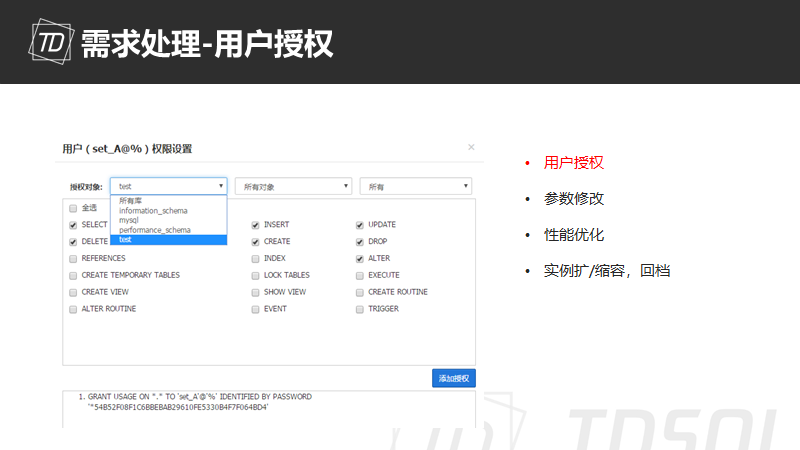This screenshot has width=800, height=450.
Task: Enable the CREATE VIEW checkbox
Action: pos(73,292)
